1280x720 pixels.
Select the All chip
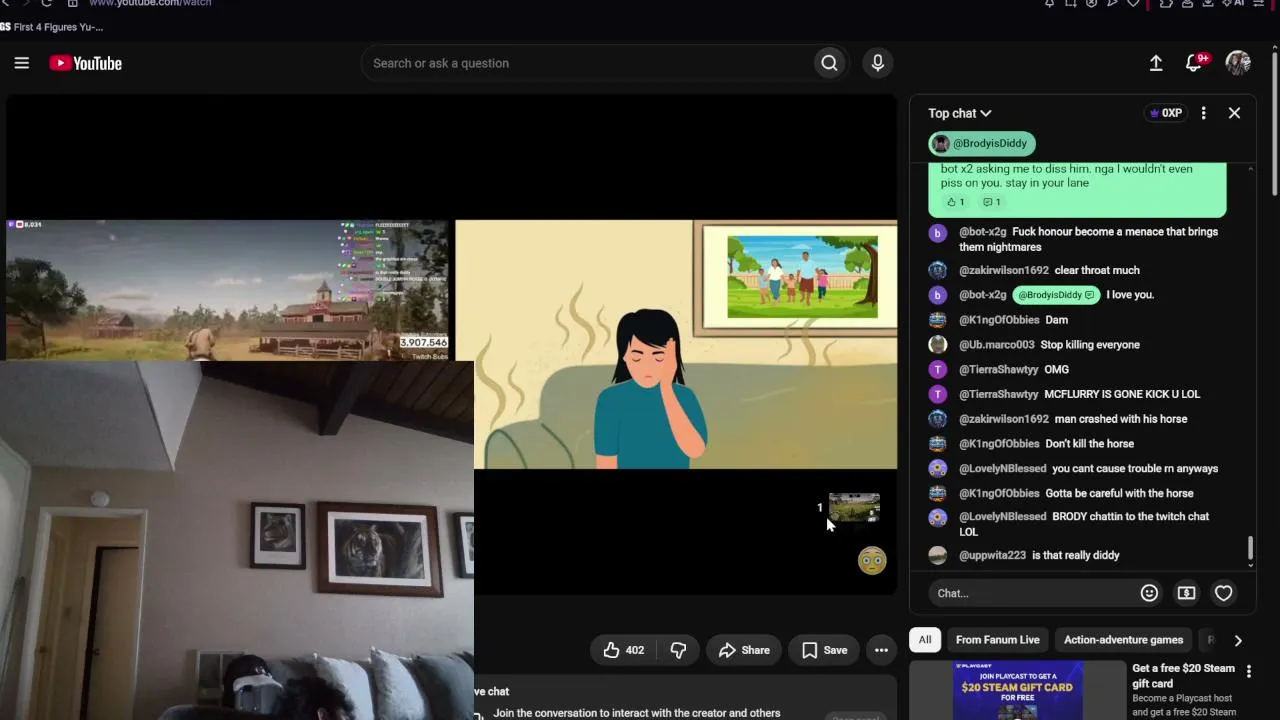pyautogui.click(x=925, y=640)
